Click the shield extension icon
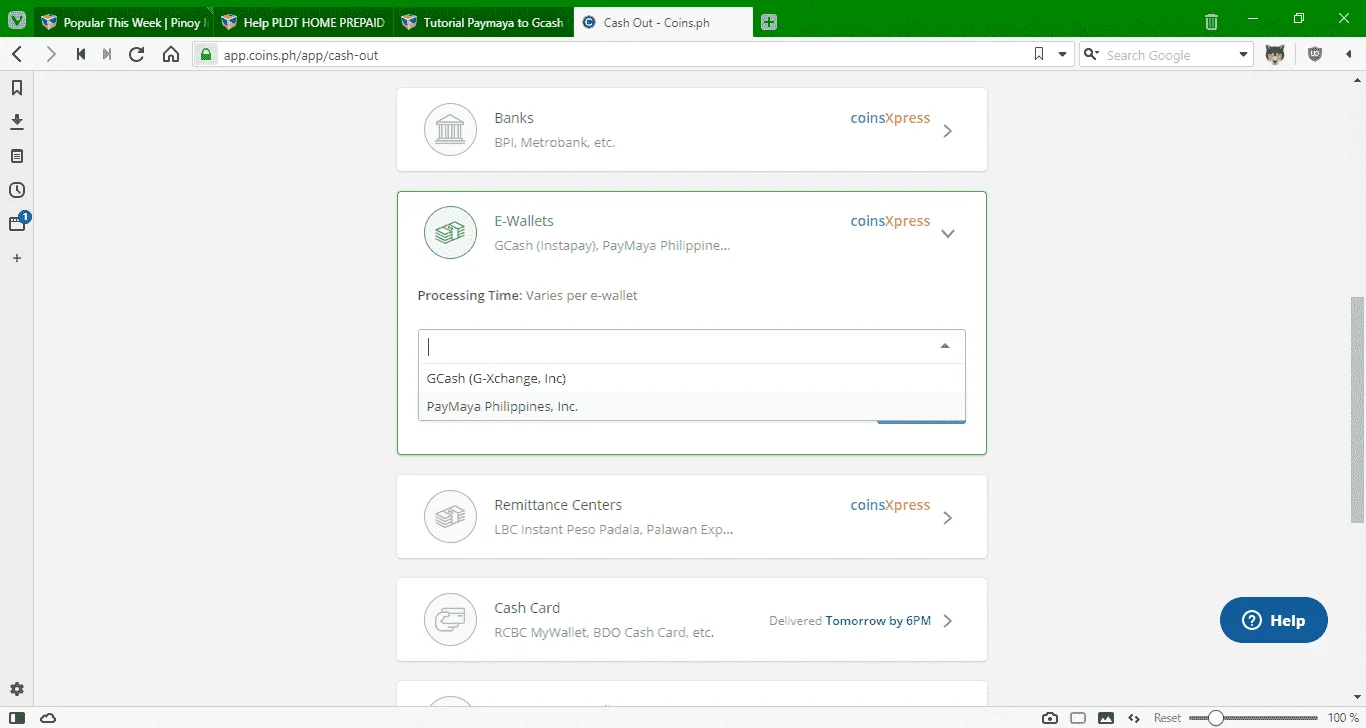 [1315, 54]
